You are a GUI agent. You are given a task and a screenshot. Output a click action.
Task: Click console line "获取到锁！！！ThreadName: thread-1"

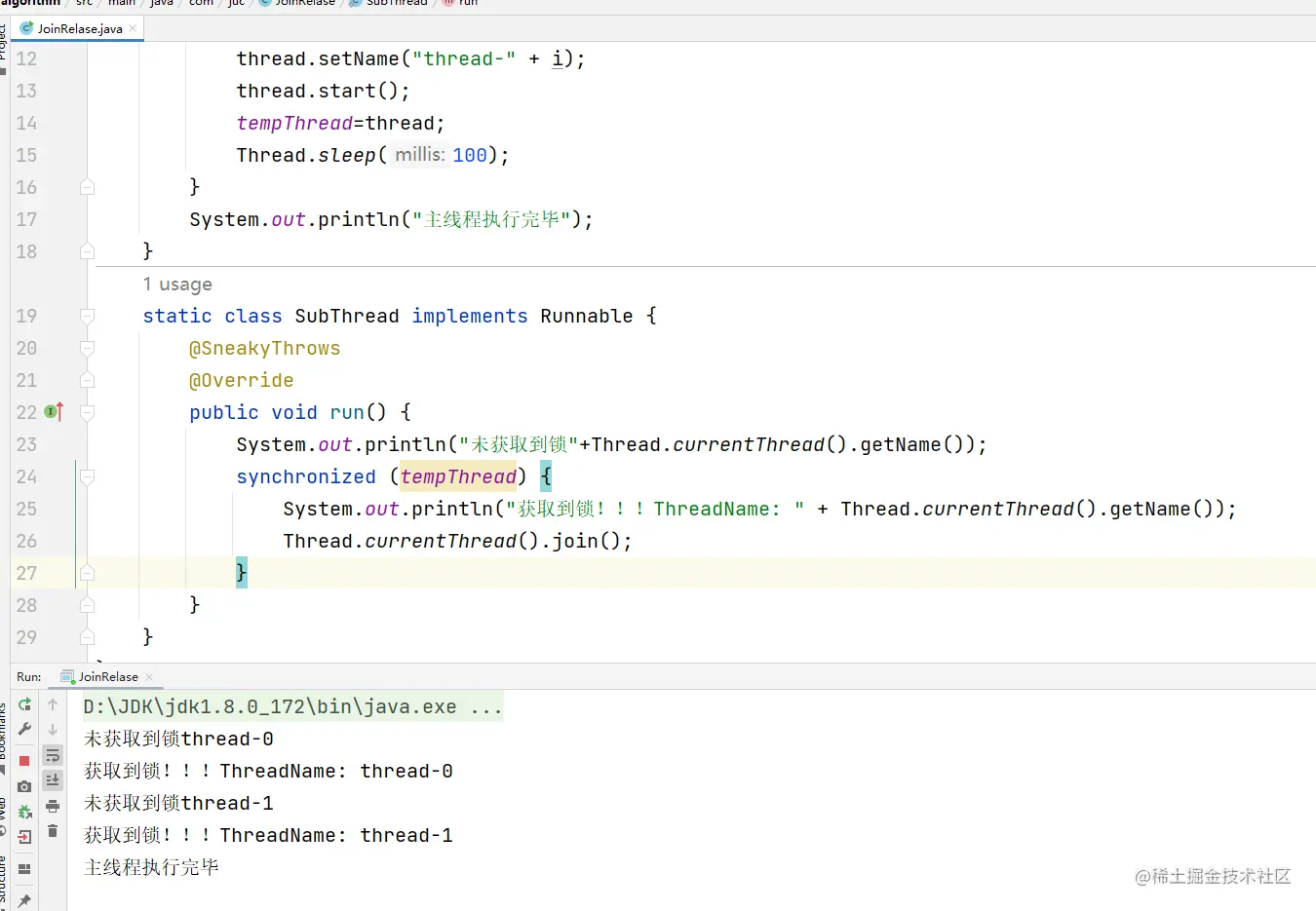point(268,835)
